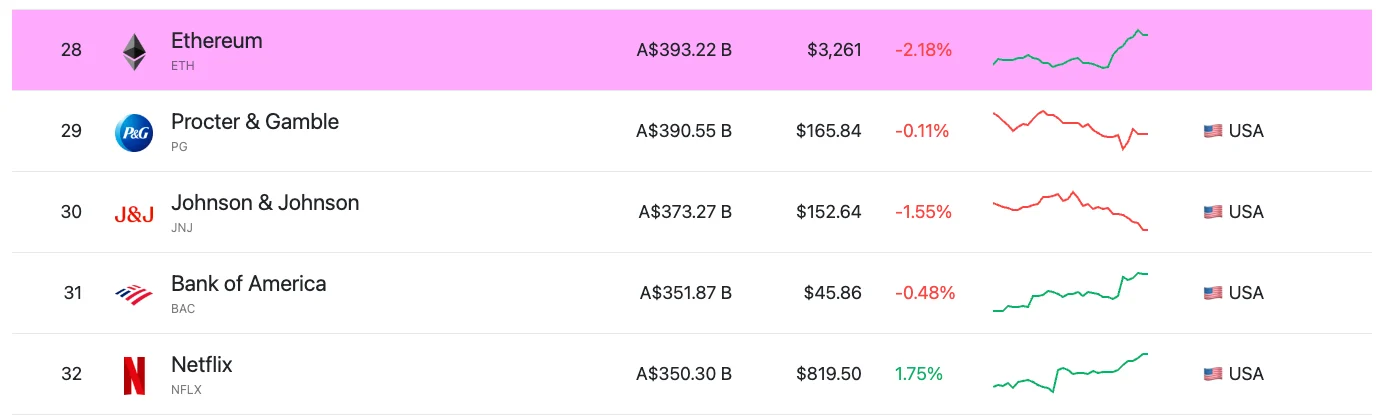The image size is (1384, 418).
Task: Click Ethereum's green price trend sparkline
Action: tap(1070, 49)
